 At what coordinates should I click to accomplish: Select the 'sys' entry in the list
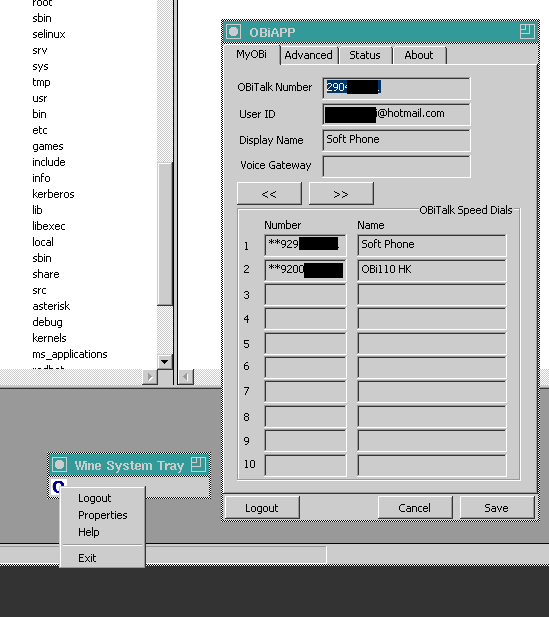tap(40, 66)
